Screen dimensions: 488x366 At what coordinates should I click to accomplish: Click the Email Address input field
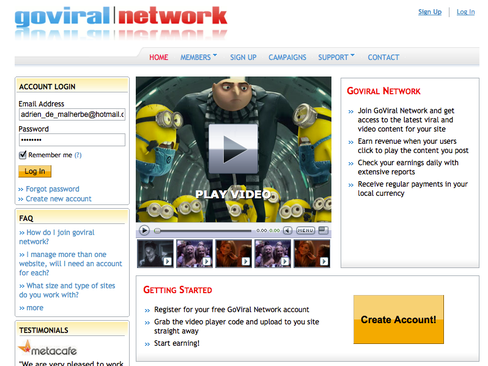click(72, 114)
